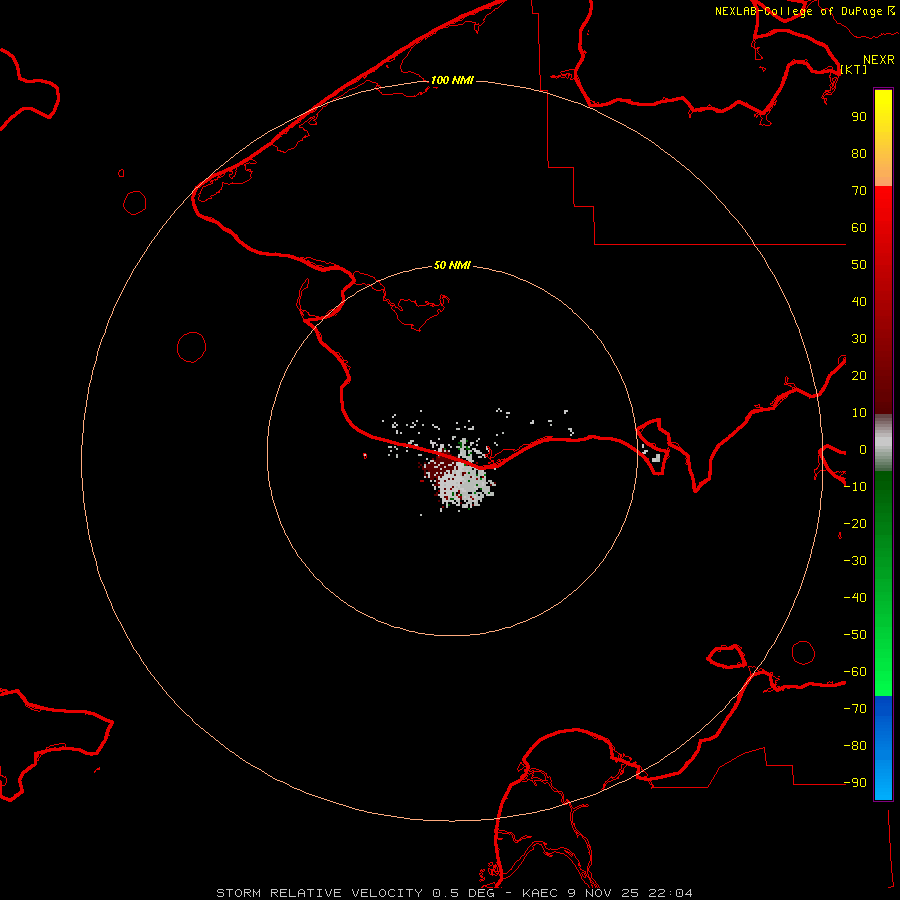Viewport: 900px width, 900px height.
Task: Pick the yellow segment of the color bar
Action: pos(883,109)
